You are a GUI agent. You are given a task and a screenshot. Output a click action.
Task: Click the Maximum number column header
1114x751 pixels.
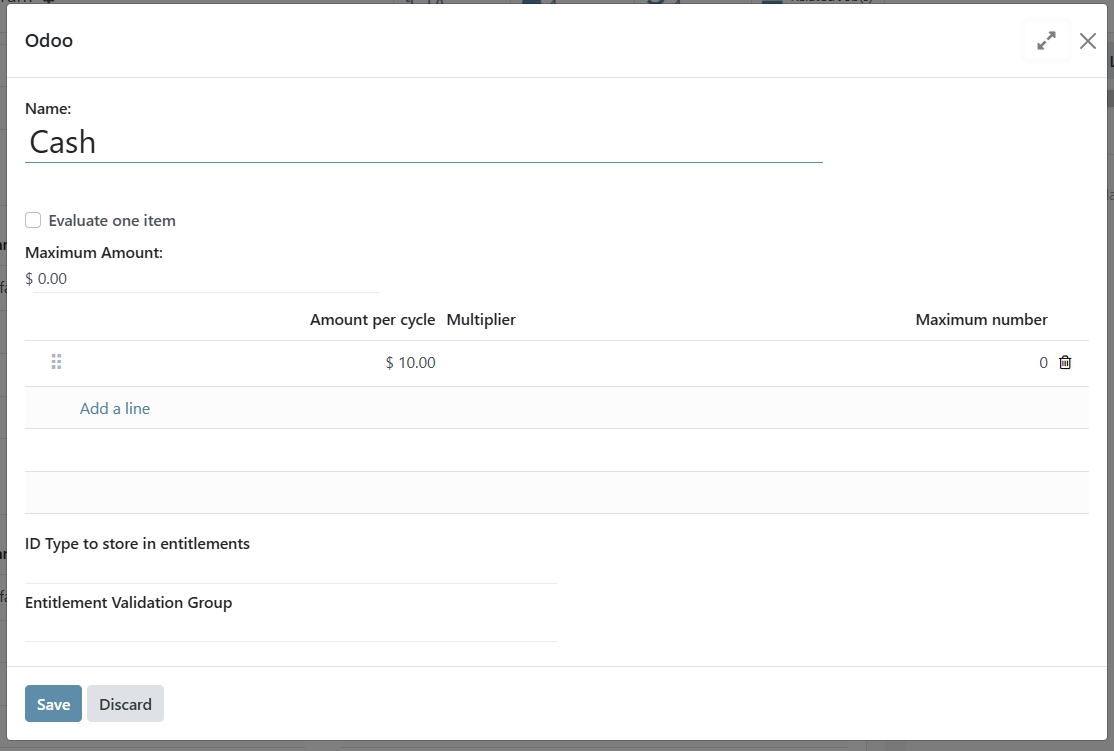(981, 319)
